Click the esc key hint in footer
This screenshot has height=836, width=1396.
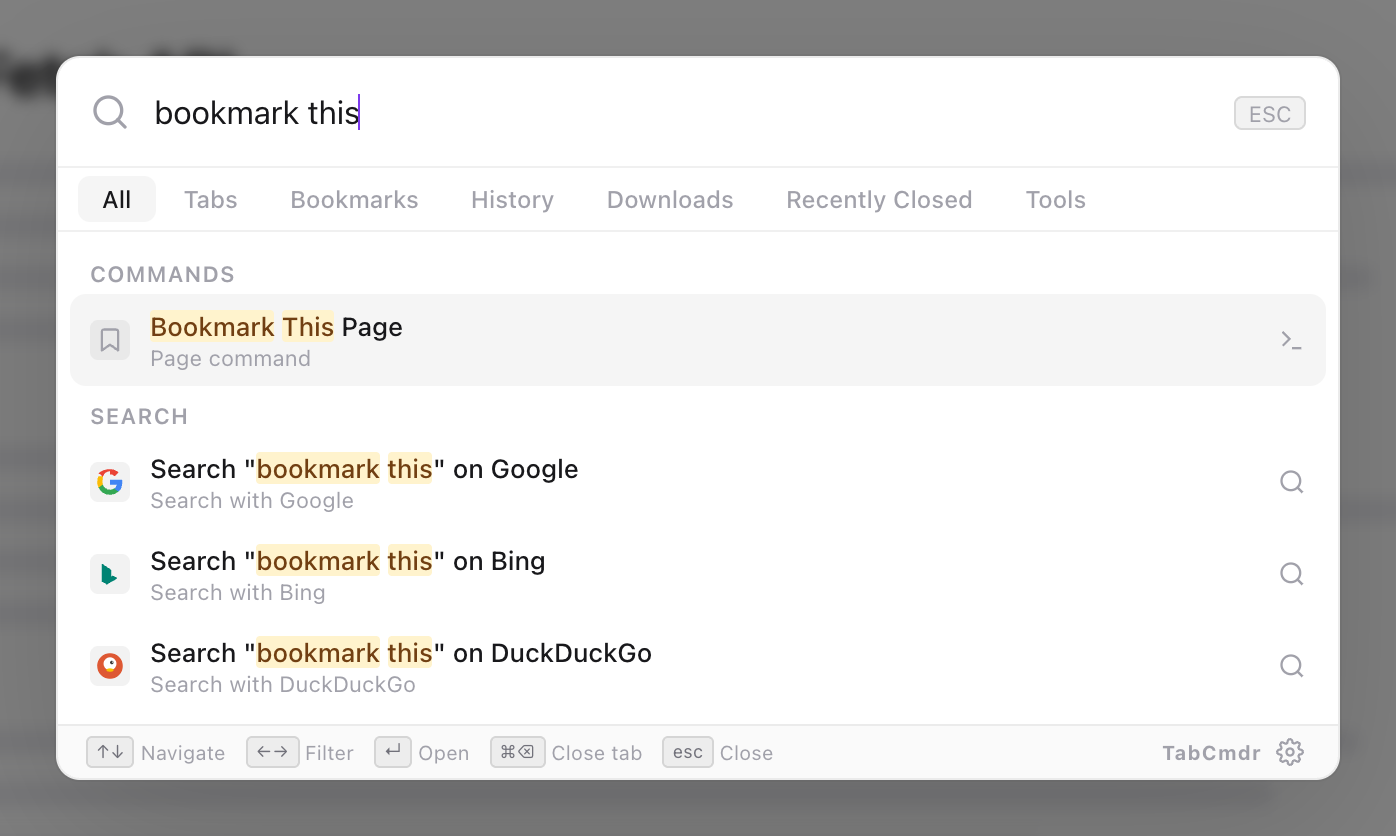(688, 752)
